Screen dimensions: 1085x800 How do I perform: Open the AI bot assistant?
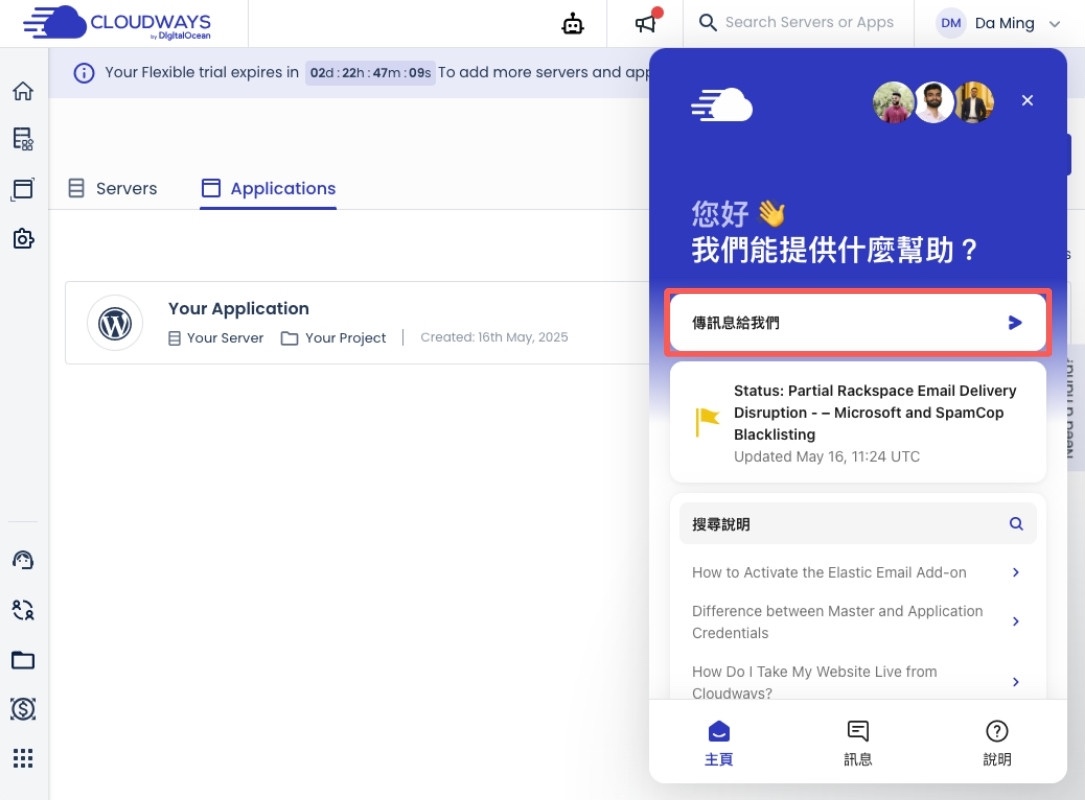(x=572, y=22)
